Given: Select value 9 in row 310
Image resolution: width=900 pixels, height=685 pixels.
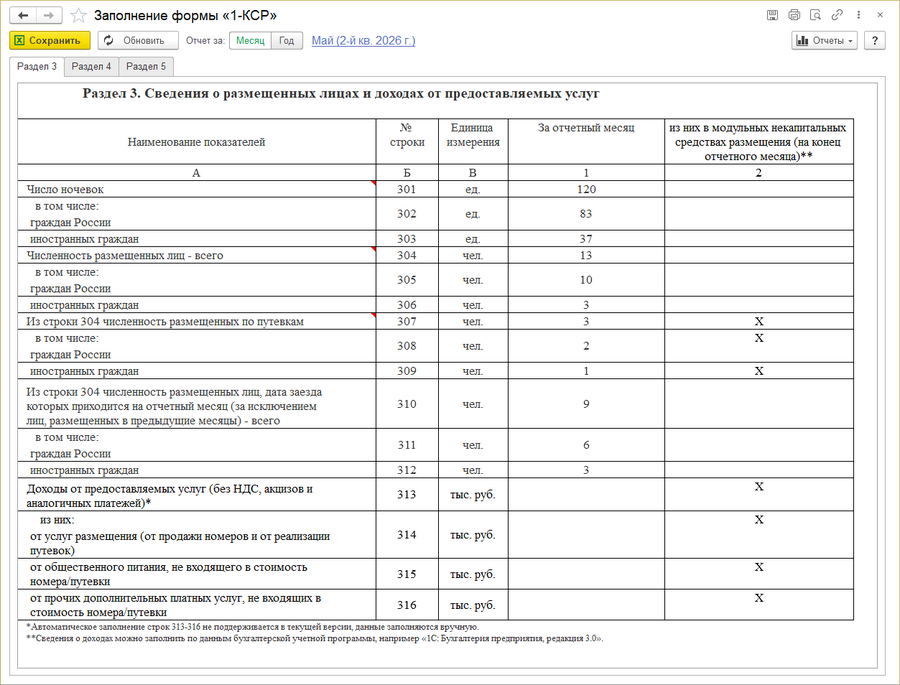Looking at the screenshot, I should click(586, 404).
